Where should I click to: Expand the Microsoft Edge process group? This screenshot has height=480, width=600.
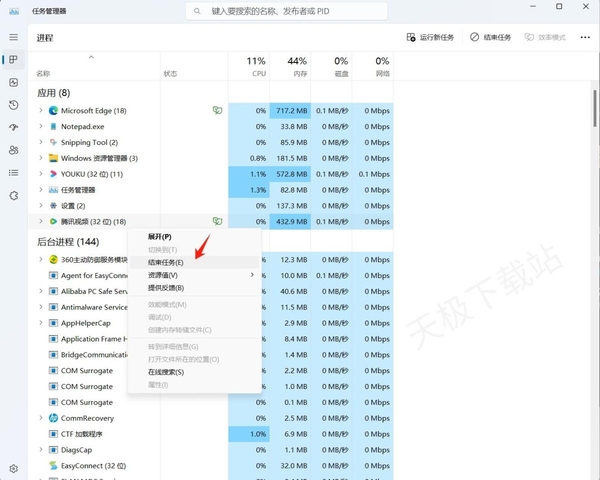(x=41, y=110)
